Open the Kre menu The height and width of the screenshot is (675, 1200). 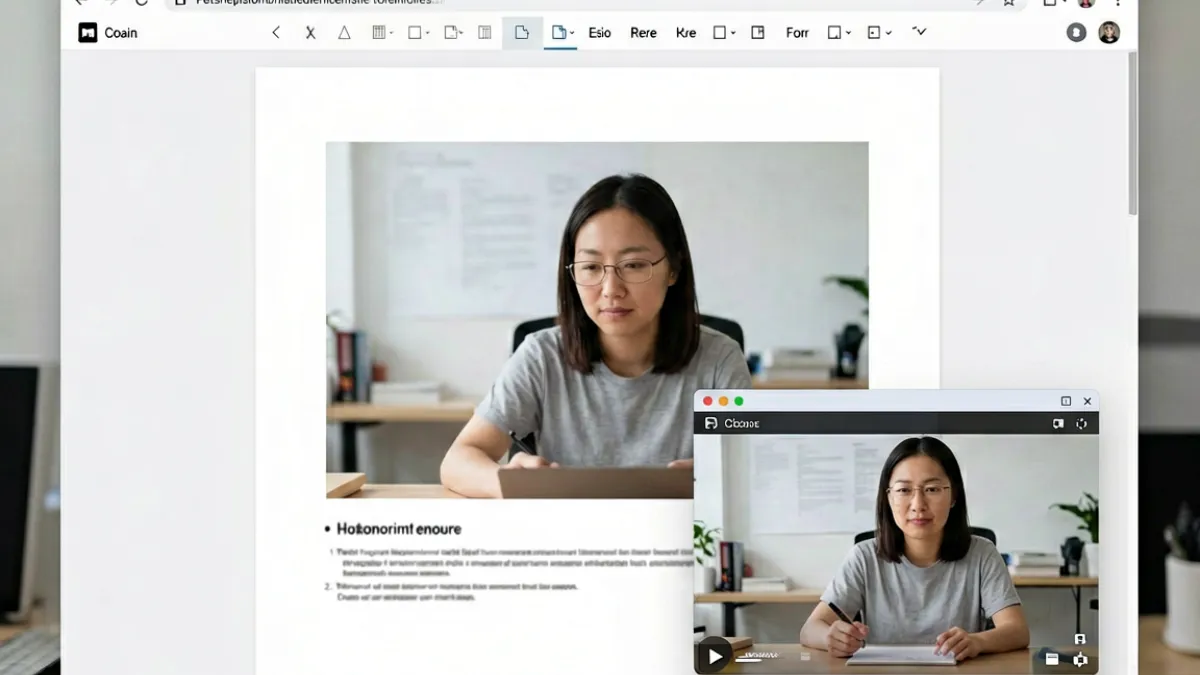[x=686, y=33]
